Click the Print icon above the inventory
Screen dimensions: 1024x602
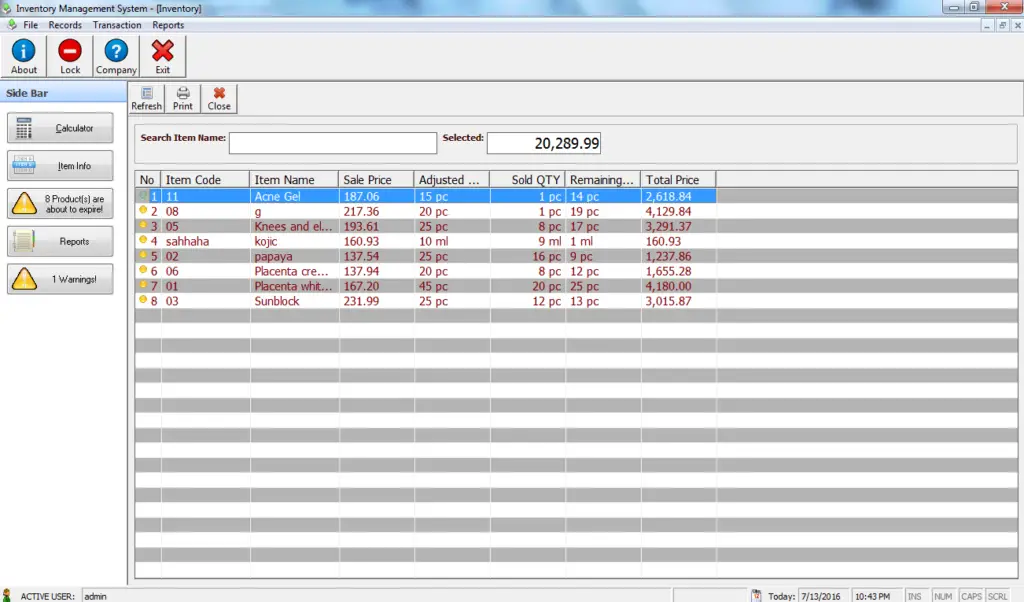click(x=182, y=97)
